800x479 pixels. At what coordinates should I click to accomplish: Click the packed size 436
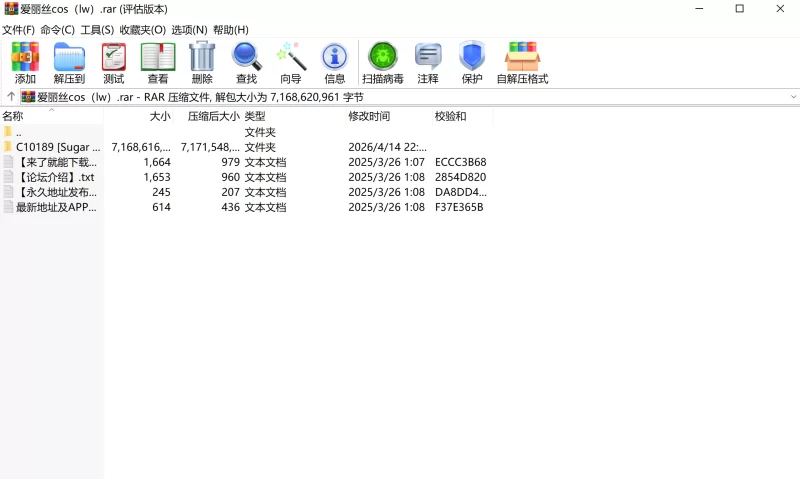click(231, 207)
